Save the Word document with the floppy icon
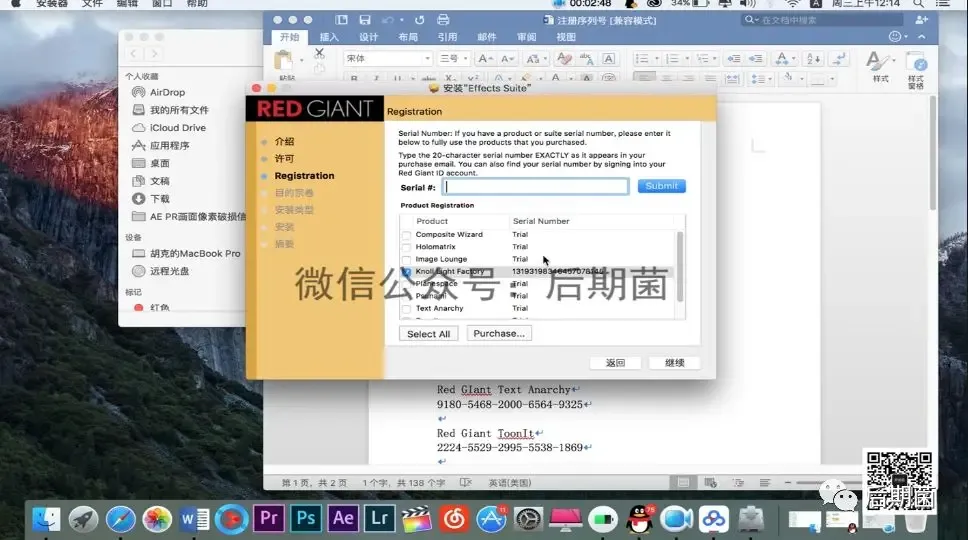The height and width of the screenshot is (540, 968). pyautogui.click(x=365, y=20)
